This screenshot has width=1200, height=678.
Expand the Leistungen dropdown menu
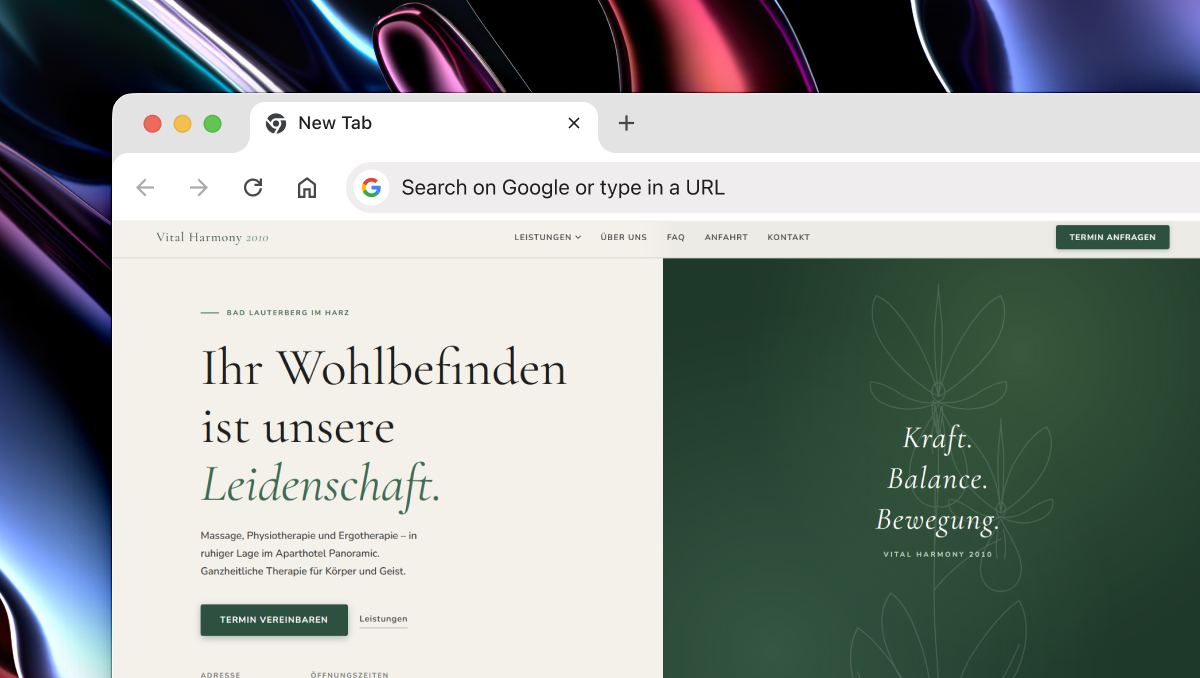[x=547, y=237]
